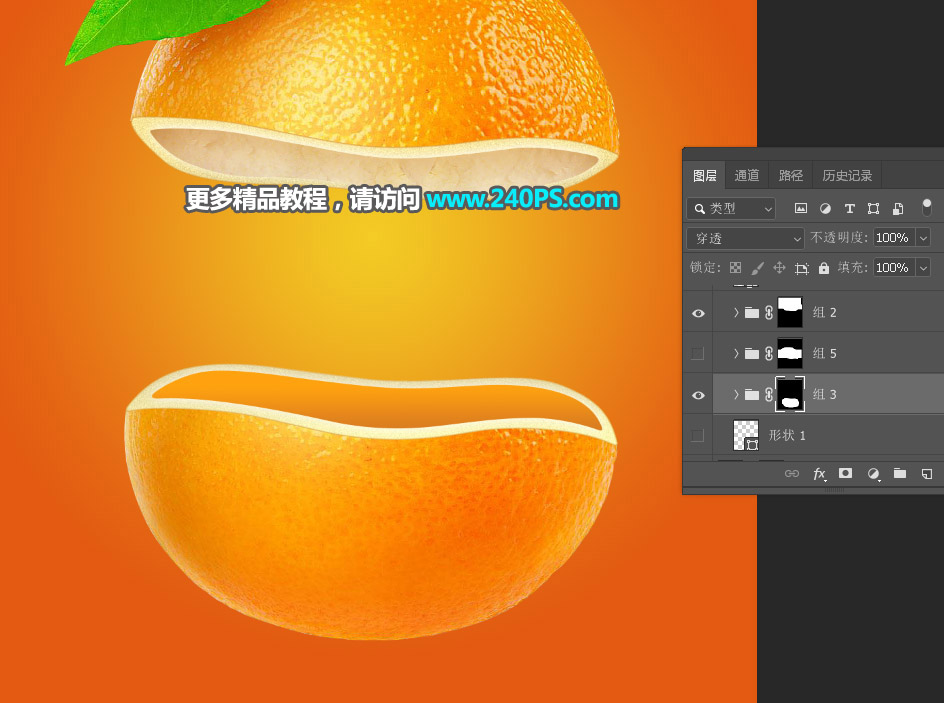Filter layers by smart object icon

(898, 208)
